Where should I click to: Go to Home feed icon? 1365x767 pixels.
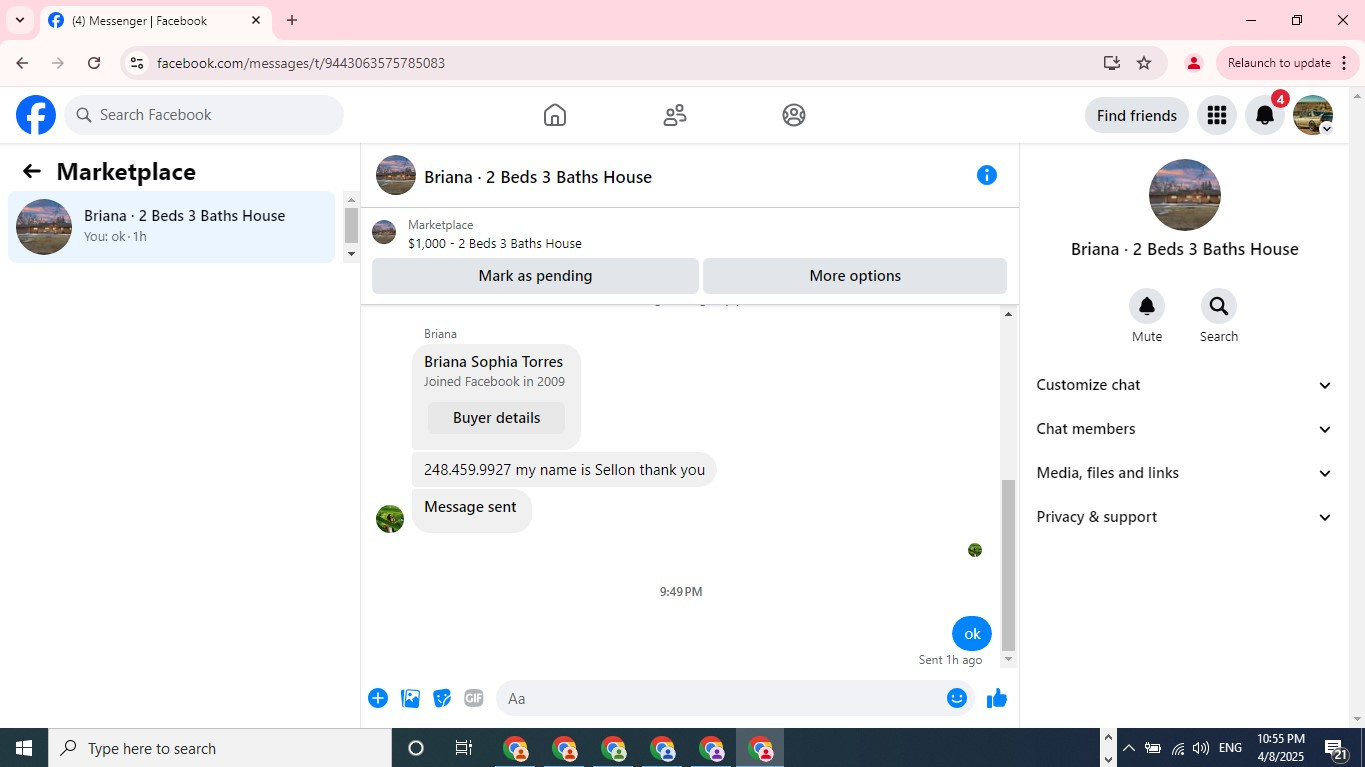[x=555, y=115]
